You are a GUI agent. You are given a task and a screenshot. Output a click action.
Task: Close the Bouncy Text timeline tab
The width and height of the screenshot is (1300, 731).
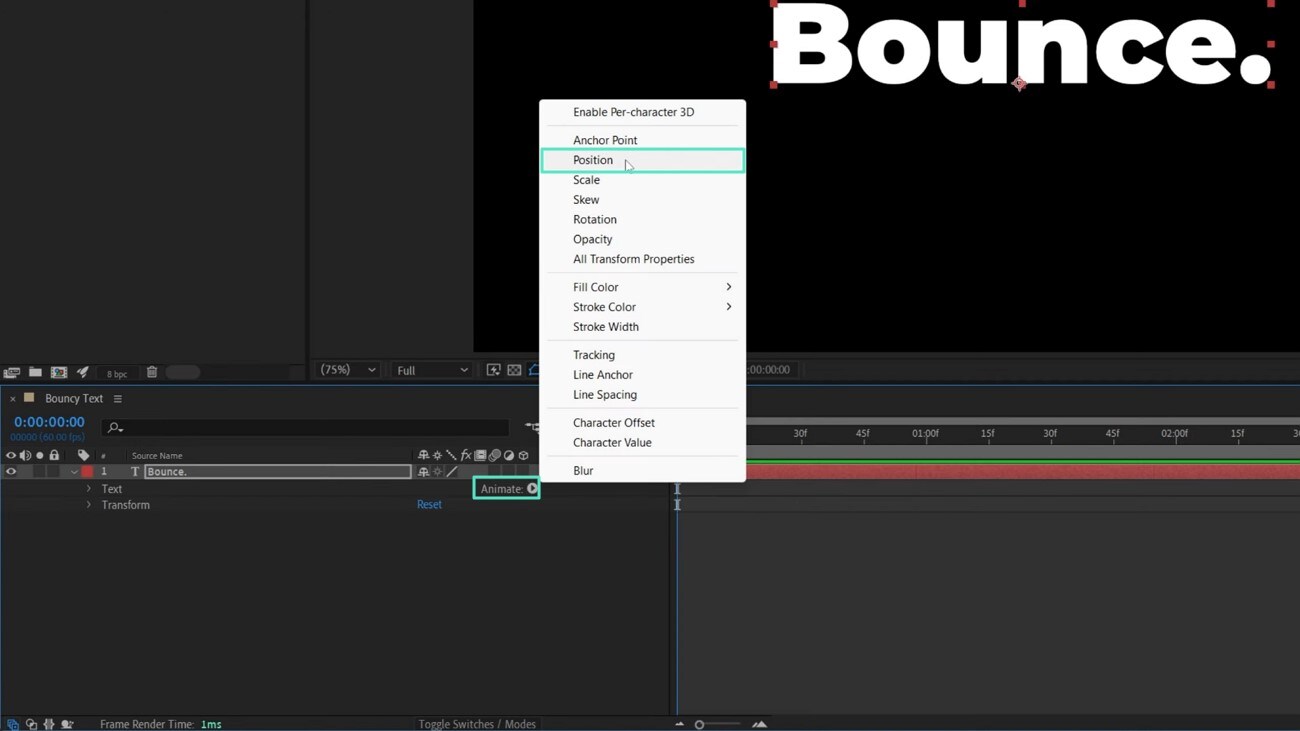[13, 399]
